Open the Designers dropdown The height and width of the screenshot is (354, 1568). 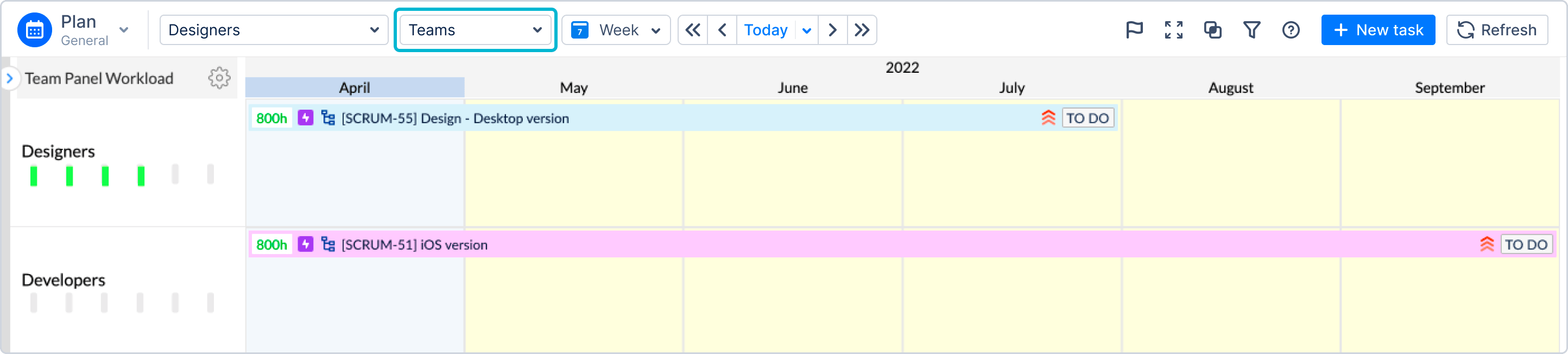pyautogui.click(x=273, y=30)
